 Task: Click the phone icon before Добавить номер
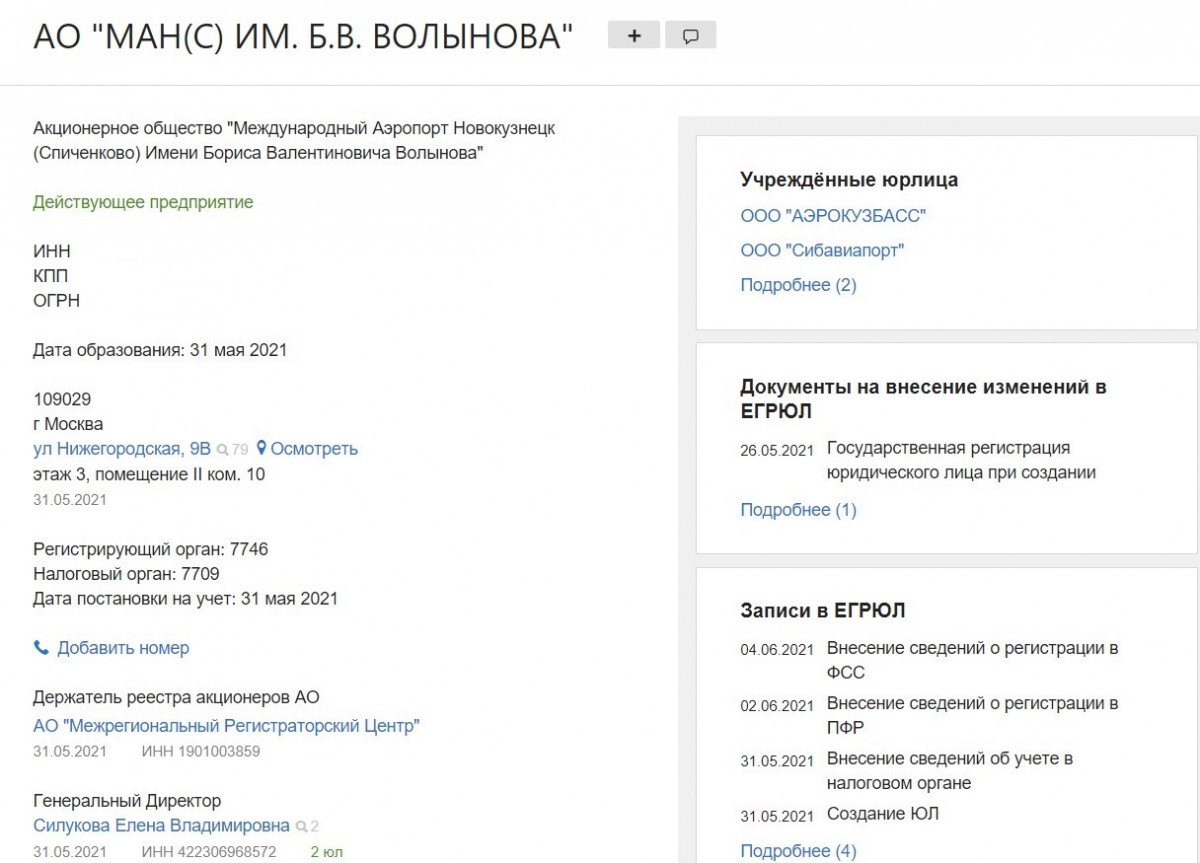pyautogui.click(x=41, y=648)
